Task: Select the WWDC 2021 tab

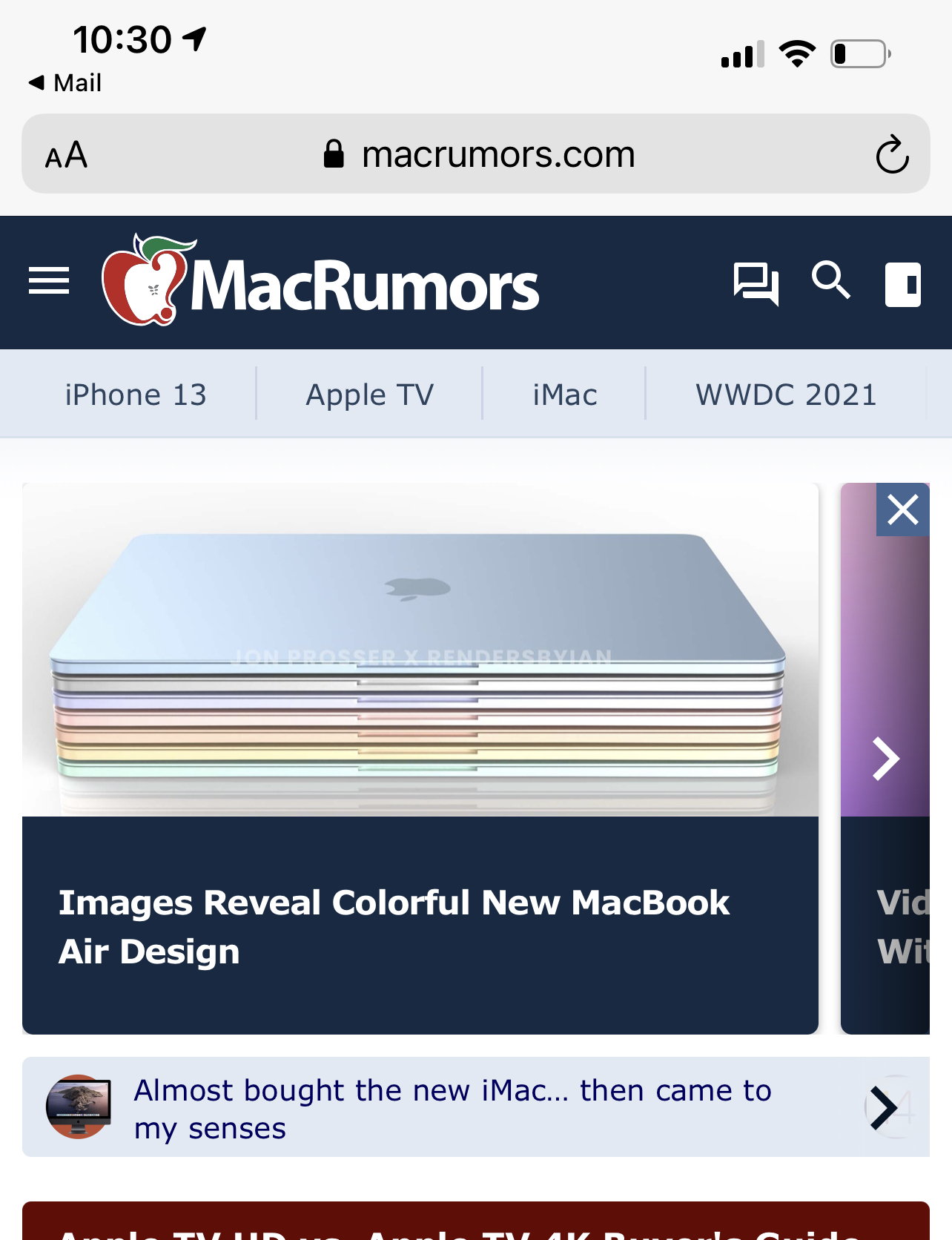Action: click(x=786, y=395)
